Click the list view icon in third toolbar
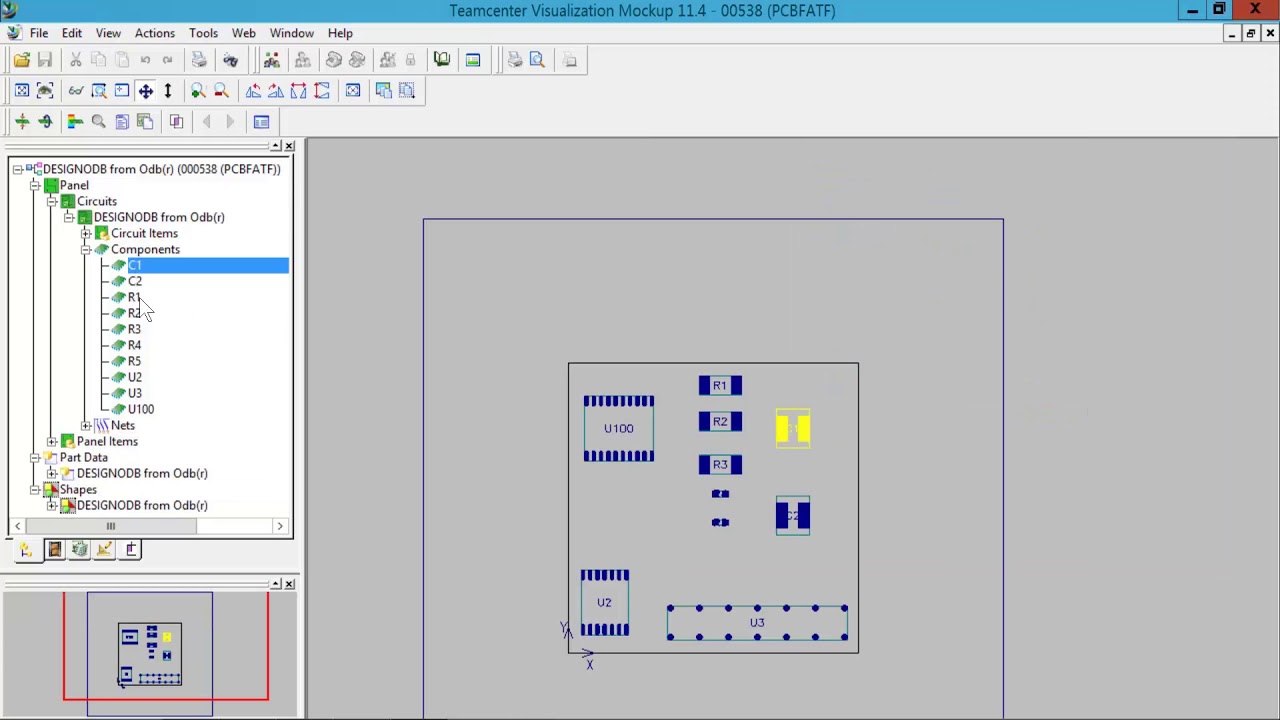The image size is (1280, 720). [x=261, y=122]
